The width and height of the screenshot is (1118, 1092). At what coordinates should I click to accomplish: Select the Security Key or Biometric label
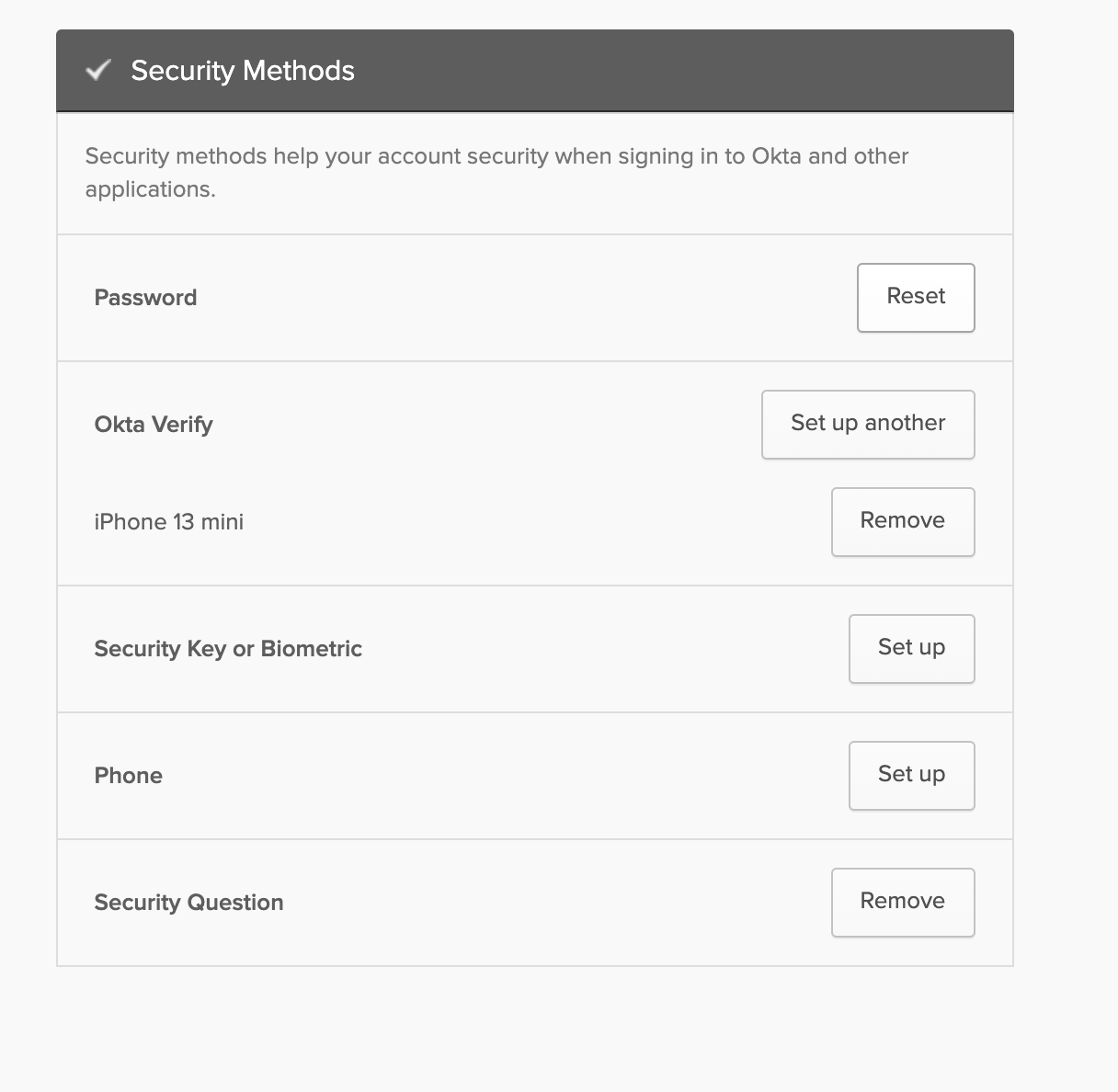tap(228, 649)
